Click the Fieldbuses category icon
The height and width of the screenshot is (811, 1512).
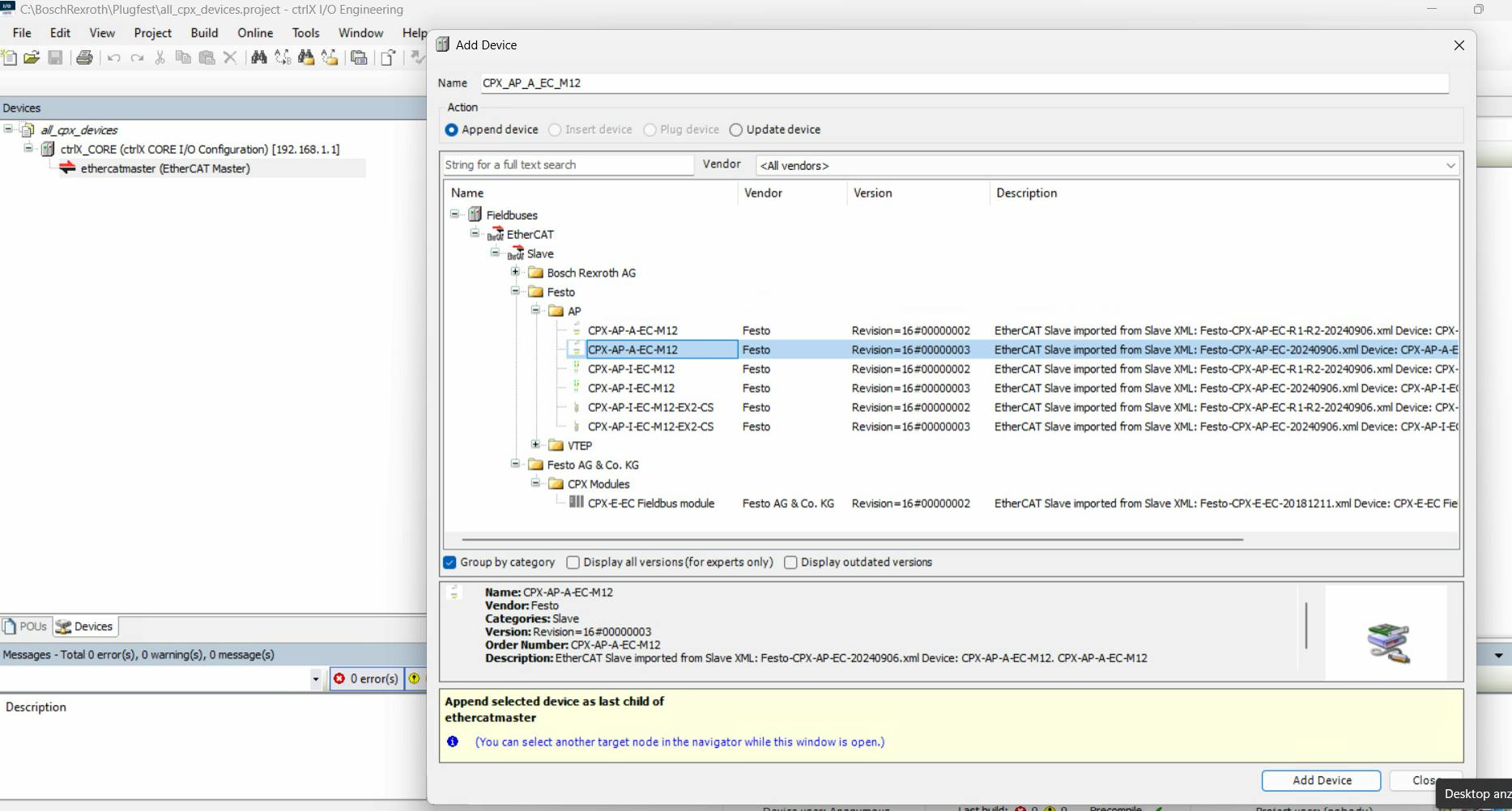click(x=475, y=214)
